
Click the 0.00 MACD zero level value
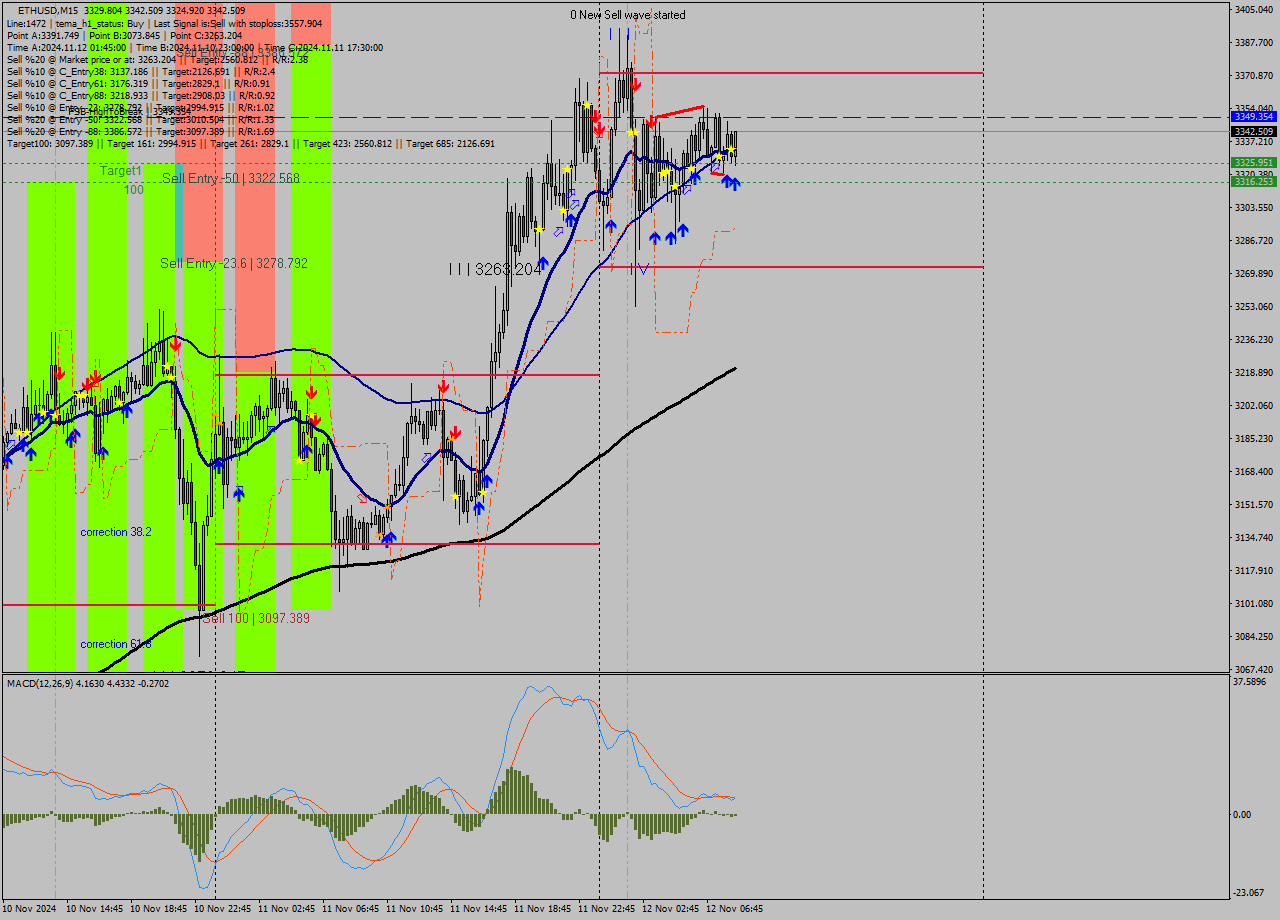(1243, 814)
